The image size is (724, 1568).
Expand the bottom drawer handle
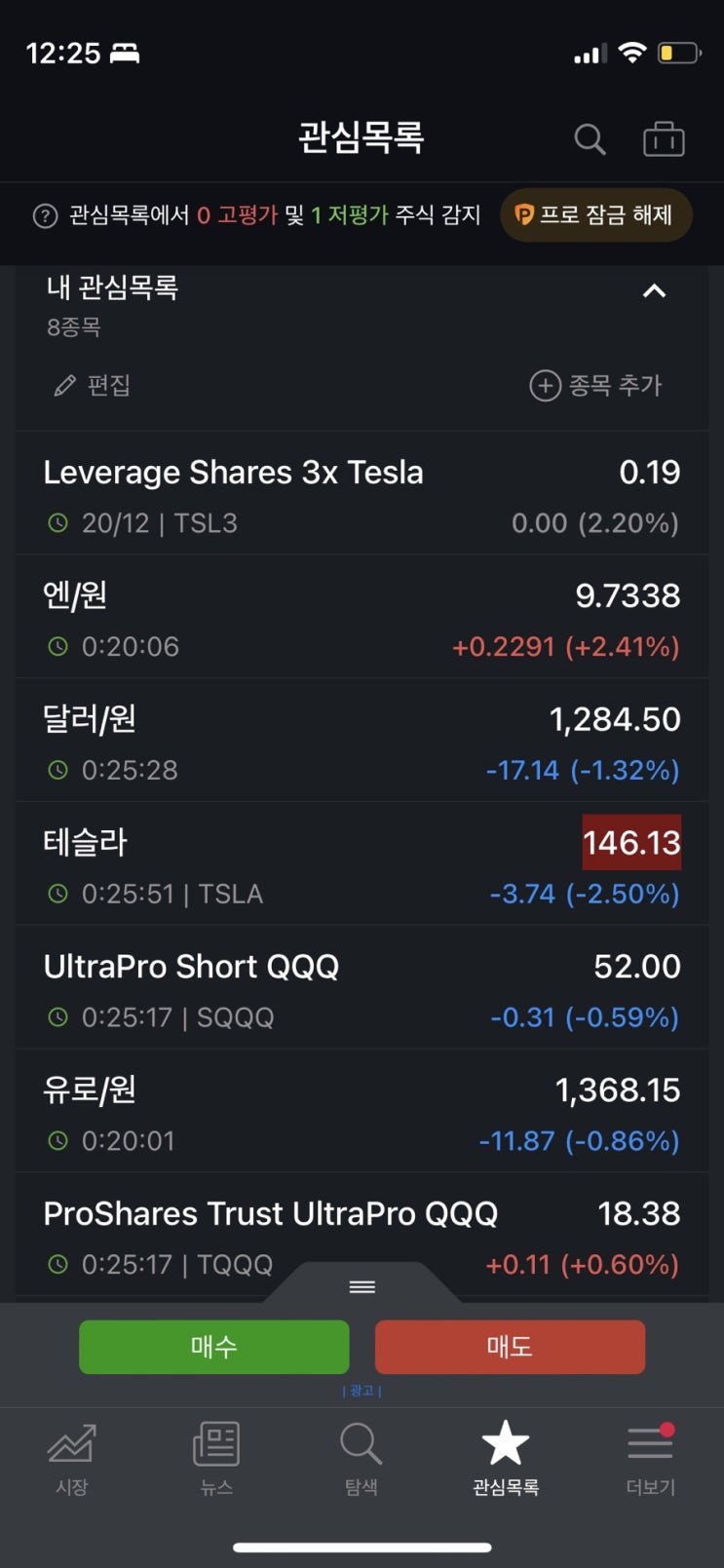pyautogui.click(x=362, y=1287)
